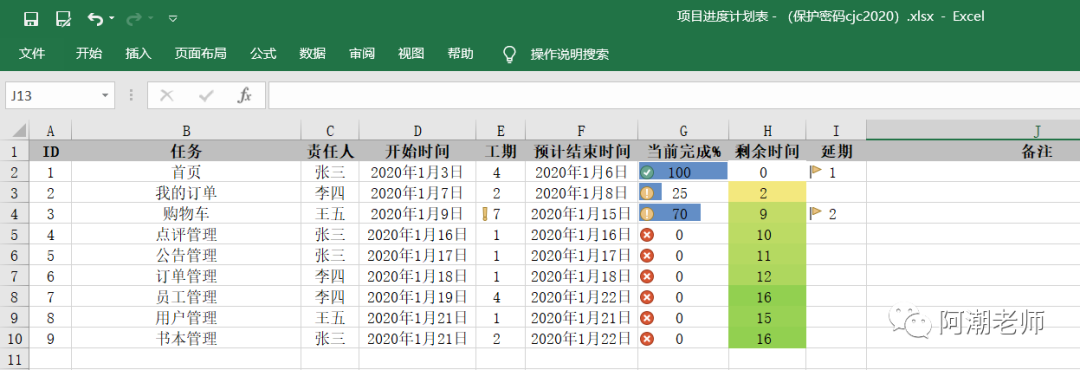Image resolution: width=1080 pixels, height=370 pixels.
Task: Click the 责任人 header cell
Action: [330, 152]
